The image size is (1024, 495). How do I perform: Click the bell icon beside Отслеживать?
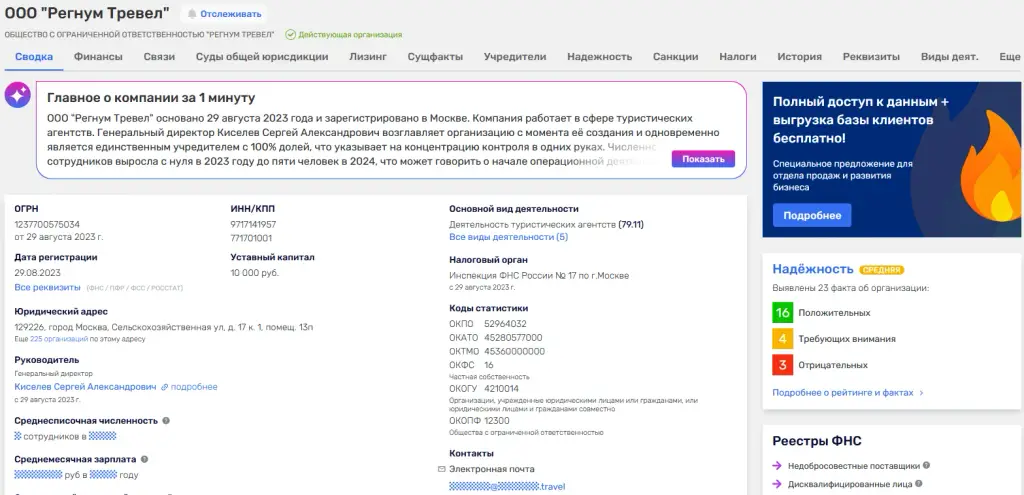[191, 14]
